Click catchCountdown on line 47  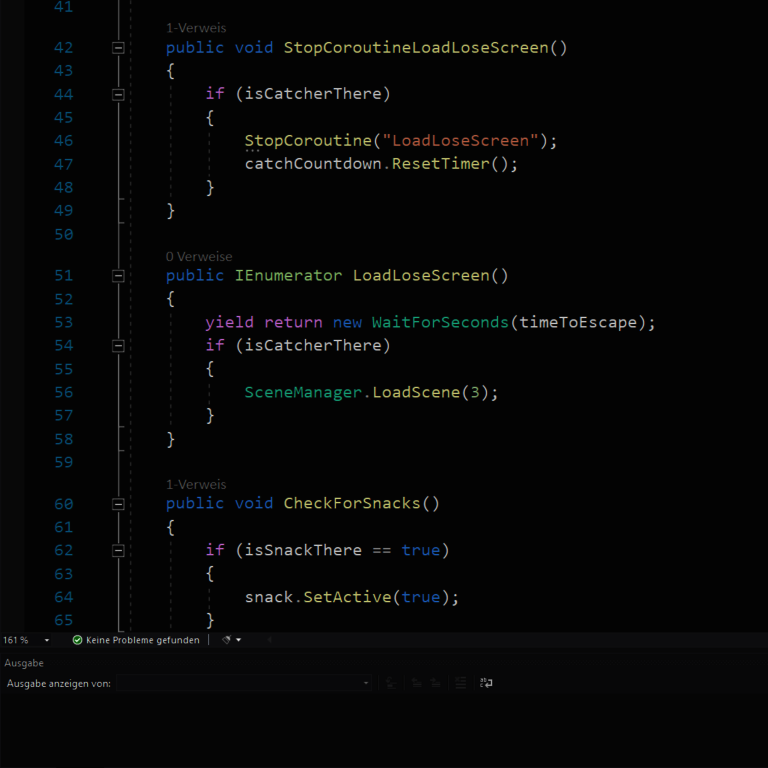(x=313, y=164)
